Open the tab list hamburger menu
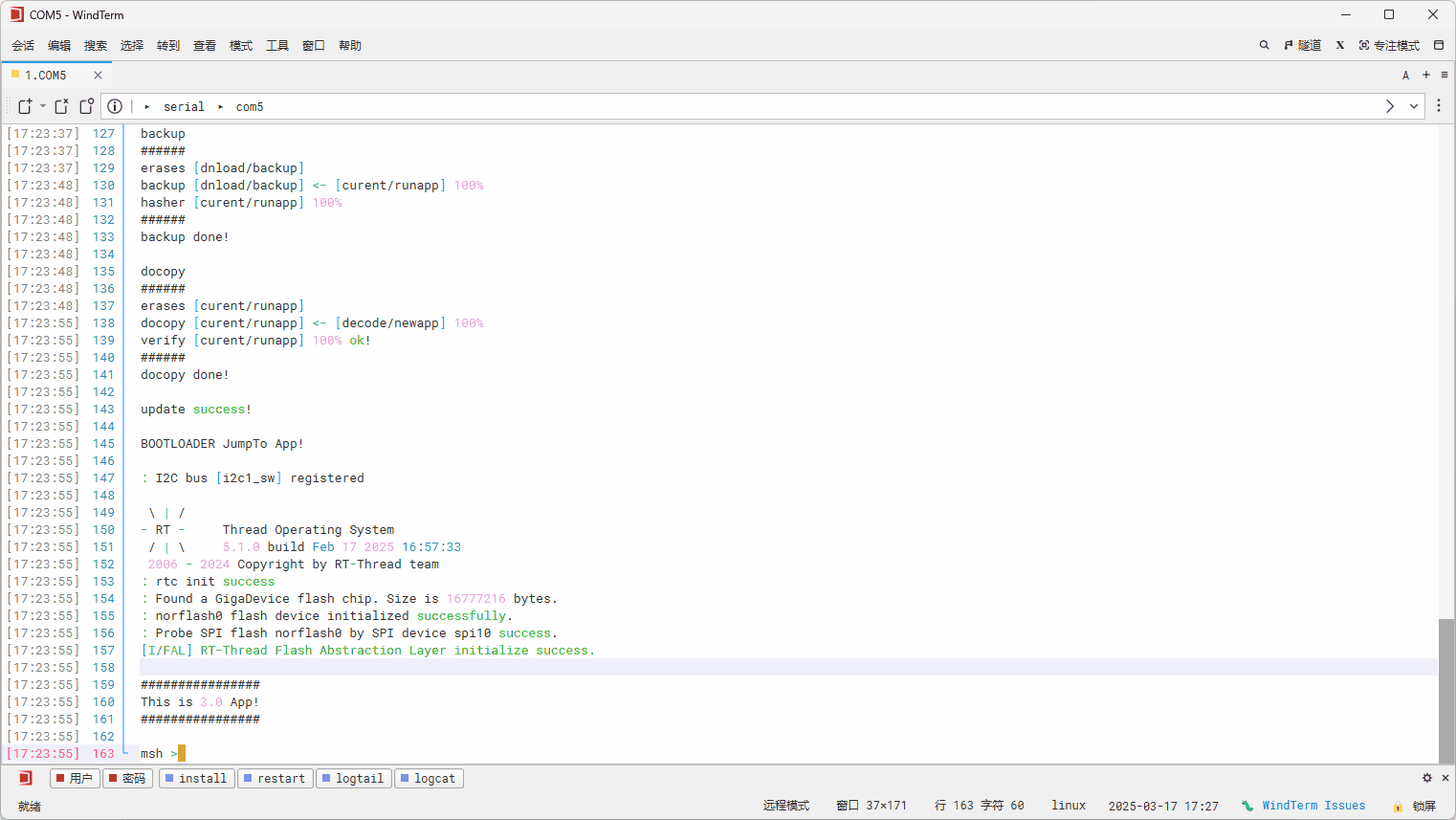 tap(1444, 75)
